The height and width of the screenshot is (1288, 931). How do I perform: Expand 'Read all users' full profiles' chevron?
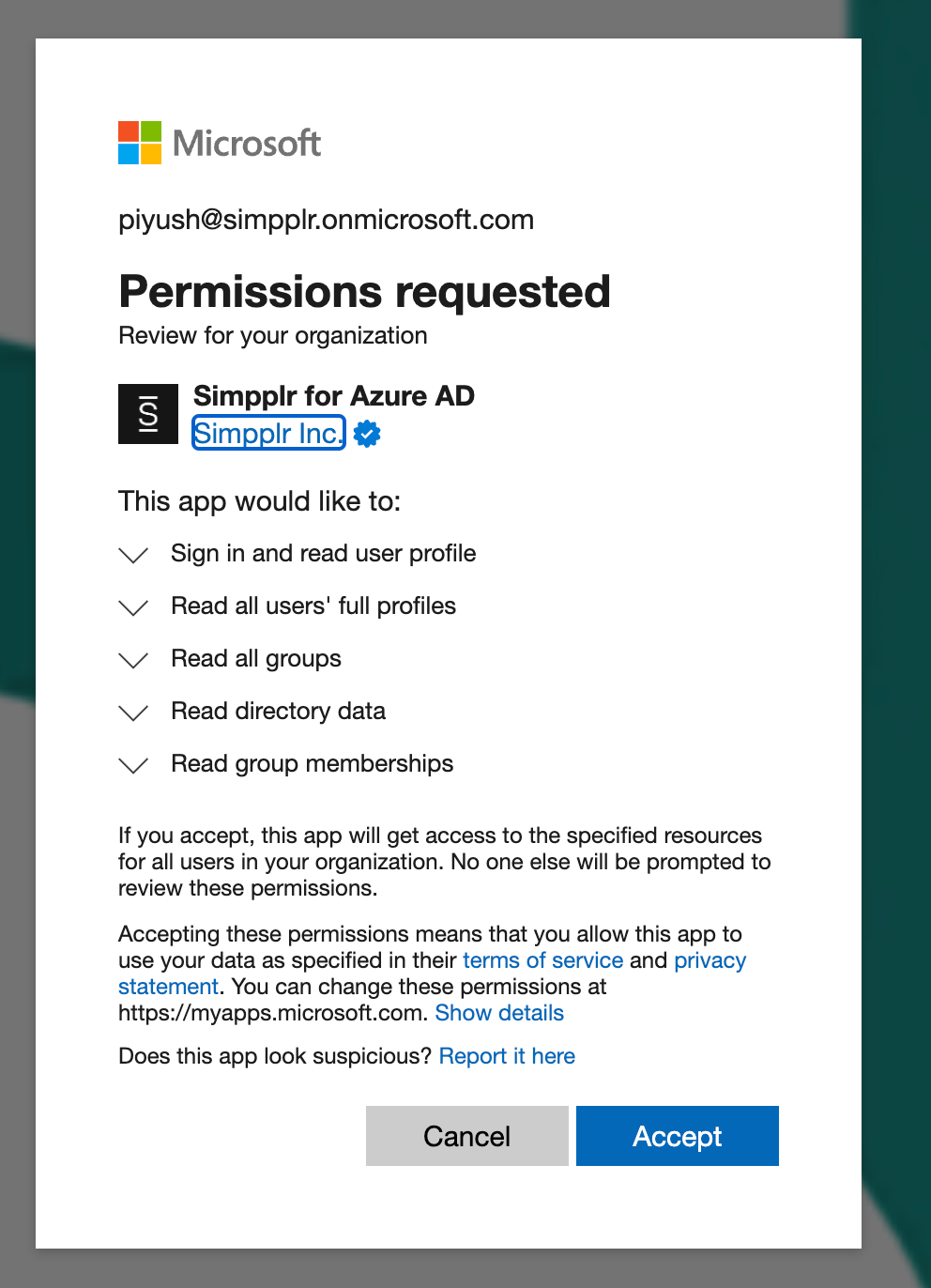point(134,607)
